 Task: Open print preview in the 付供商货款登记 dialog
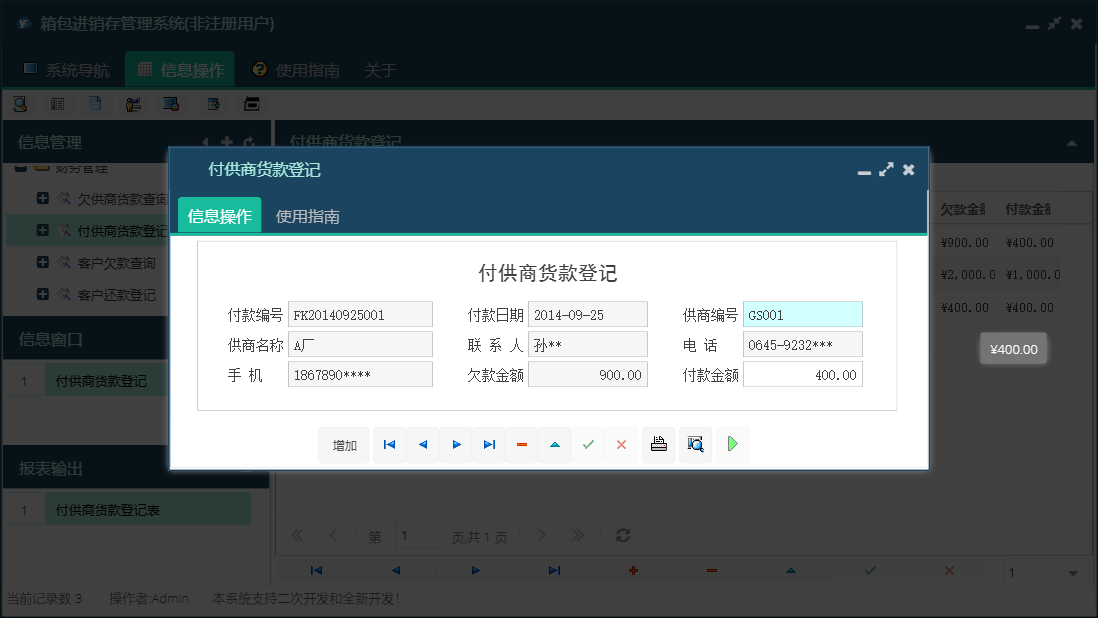point(696,444)
